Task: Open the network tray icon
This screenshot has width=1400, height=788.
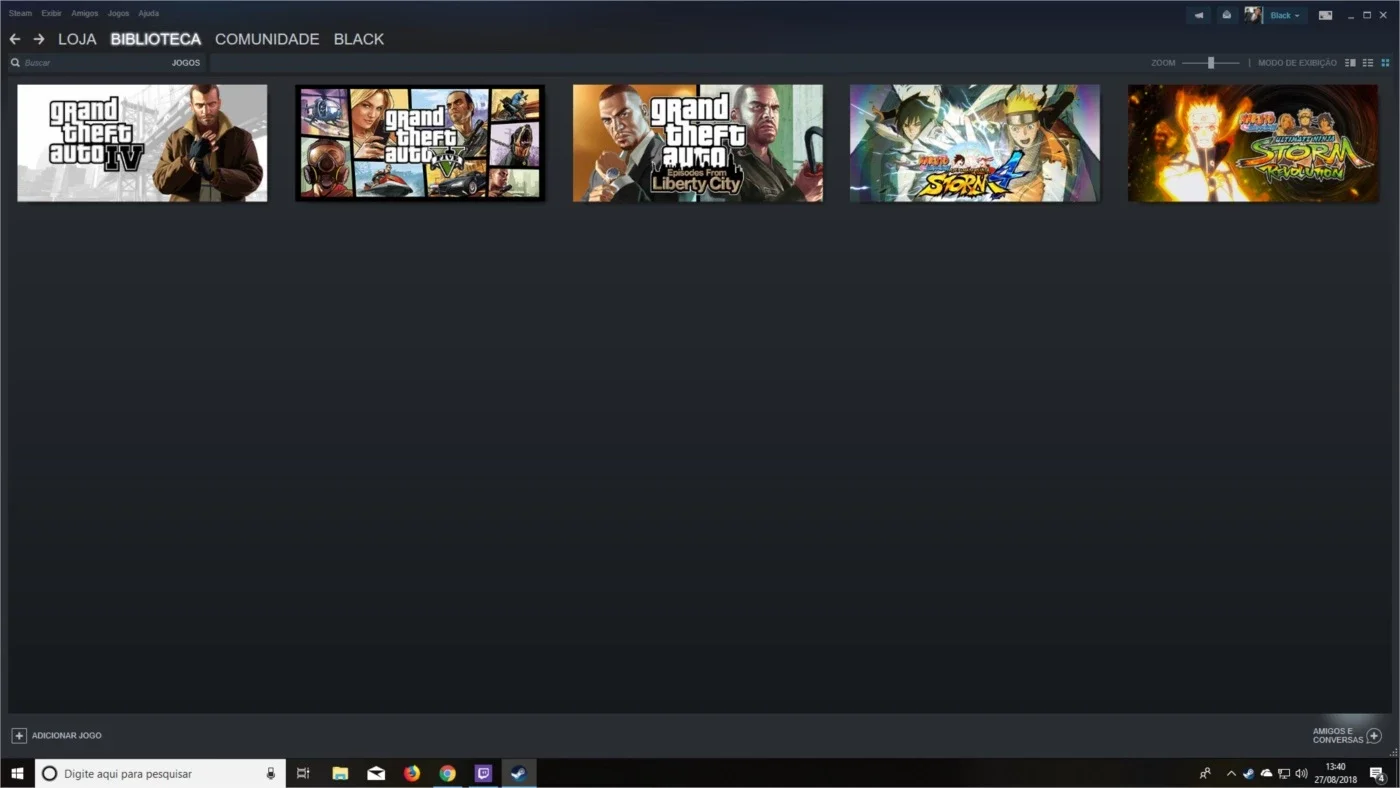Action: [x=1284, y=773]
